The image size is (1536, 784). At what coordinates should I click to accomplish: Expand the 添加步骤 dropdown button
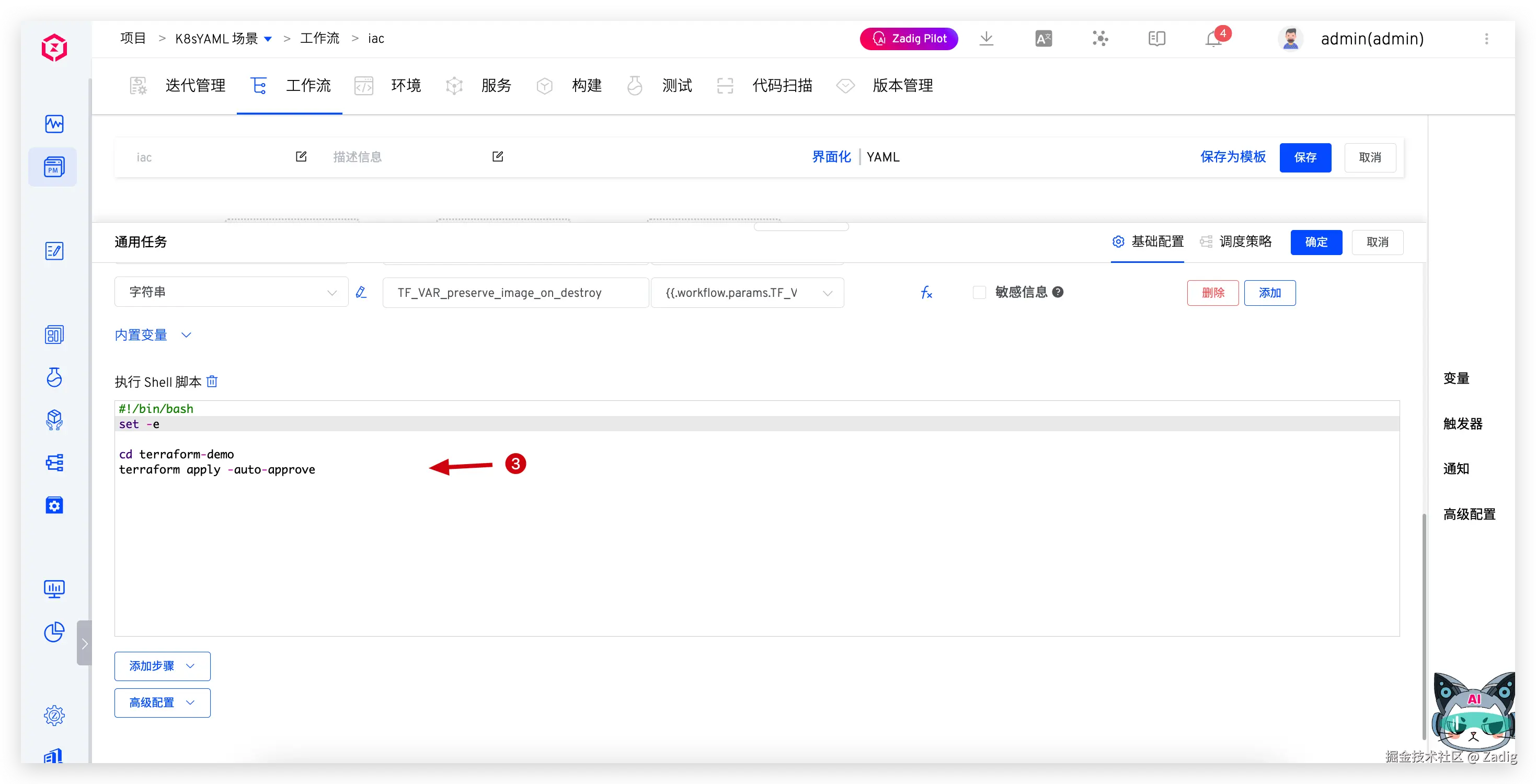162,666
